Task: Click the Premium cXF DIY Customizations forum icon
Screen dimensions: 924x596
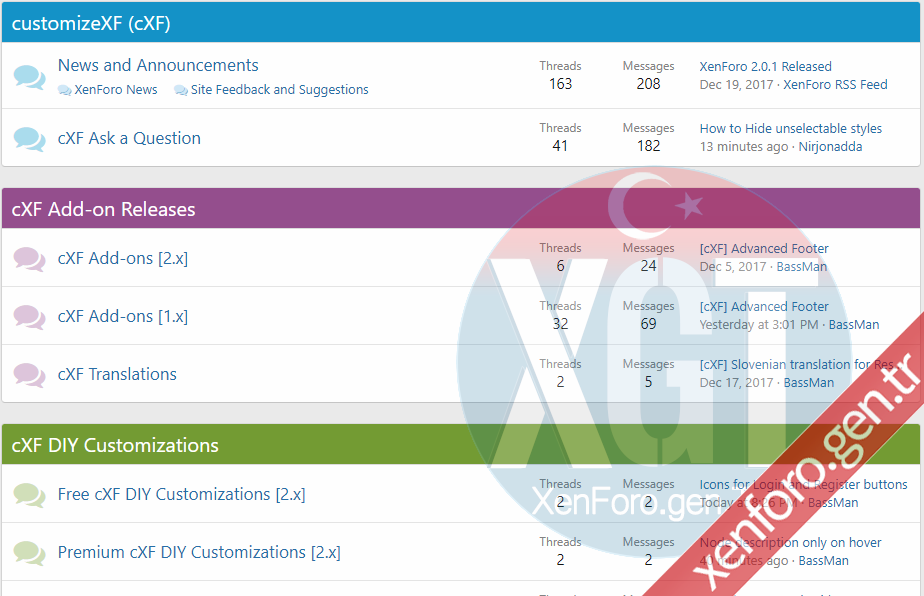Action: (x=29, y=553)
